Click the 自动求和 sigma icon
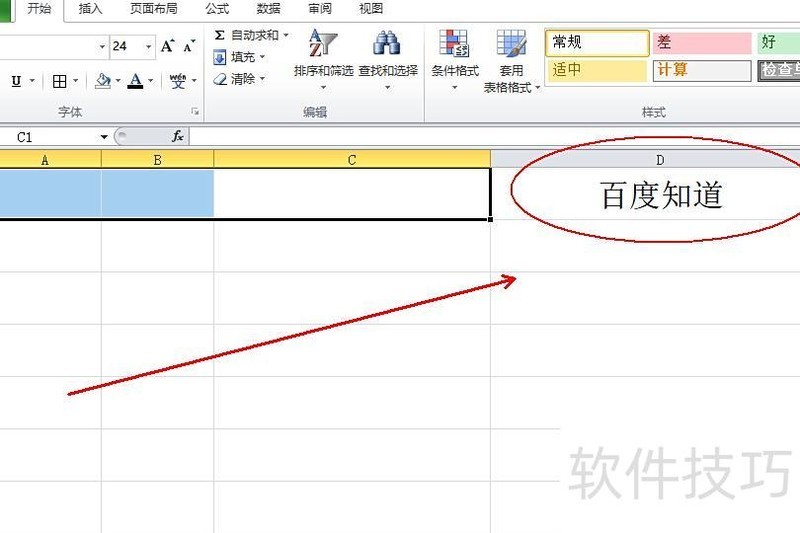The image size is (800, 533). tap(219, 35)
